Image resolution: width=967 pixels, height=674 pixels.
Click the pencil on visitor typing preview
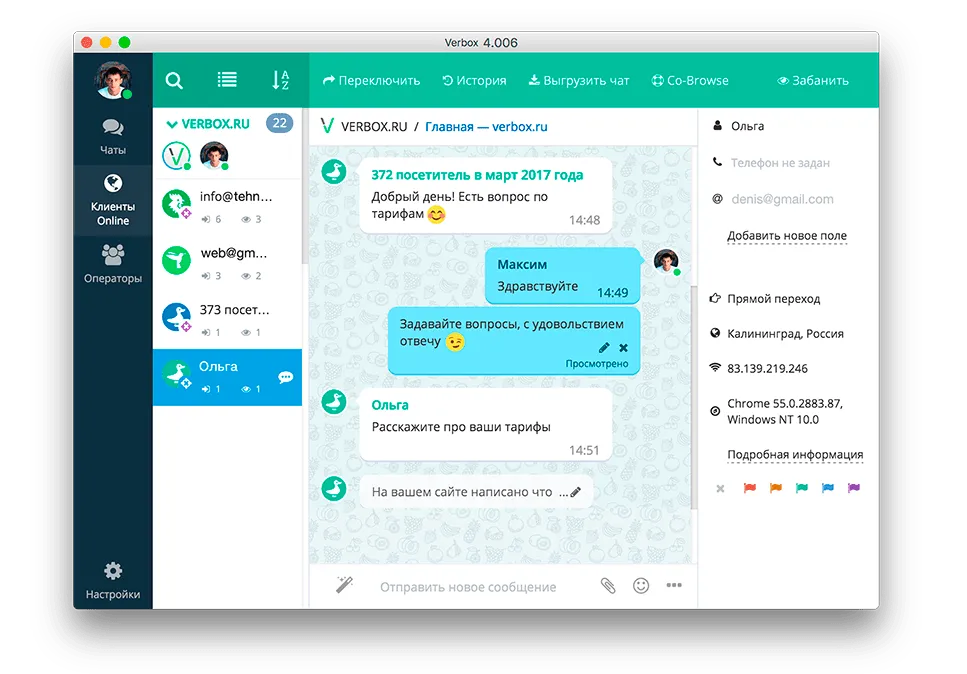click(x=575, y=492)
